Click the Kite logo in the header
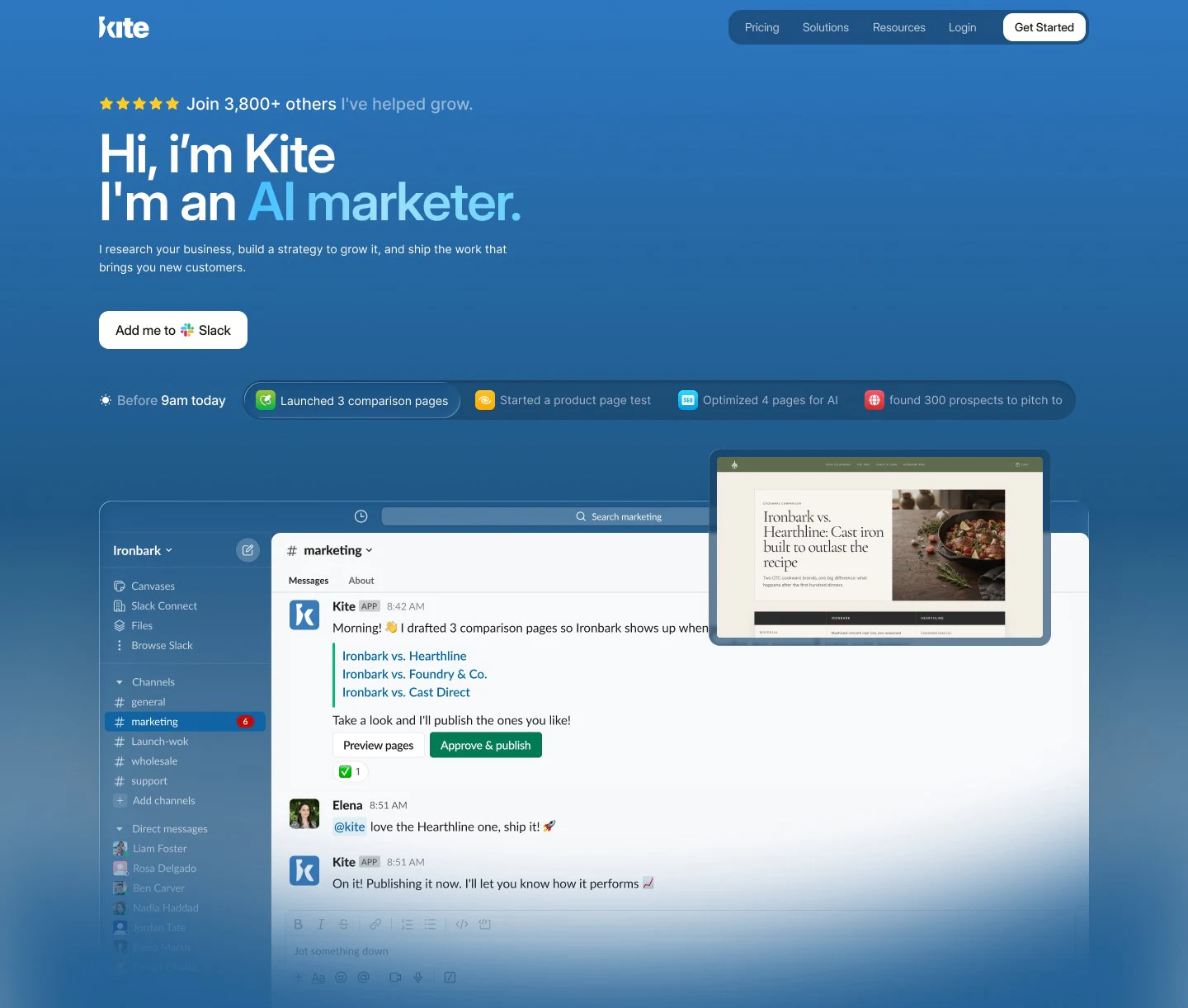The image size is (1188, 1008). [124, 27]
